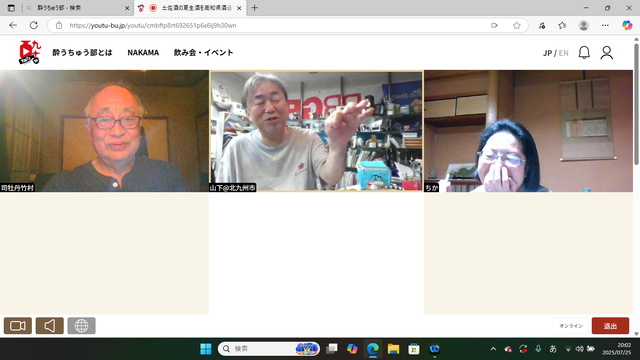This screenshot has width=640, height=360.
Task: Add page to favorites star
Action: click(x=517, y=25)
